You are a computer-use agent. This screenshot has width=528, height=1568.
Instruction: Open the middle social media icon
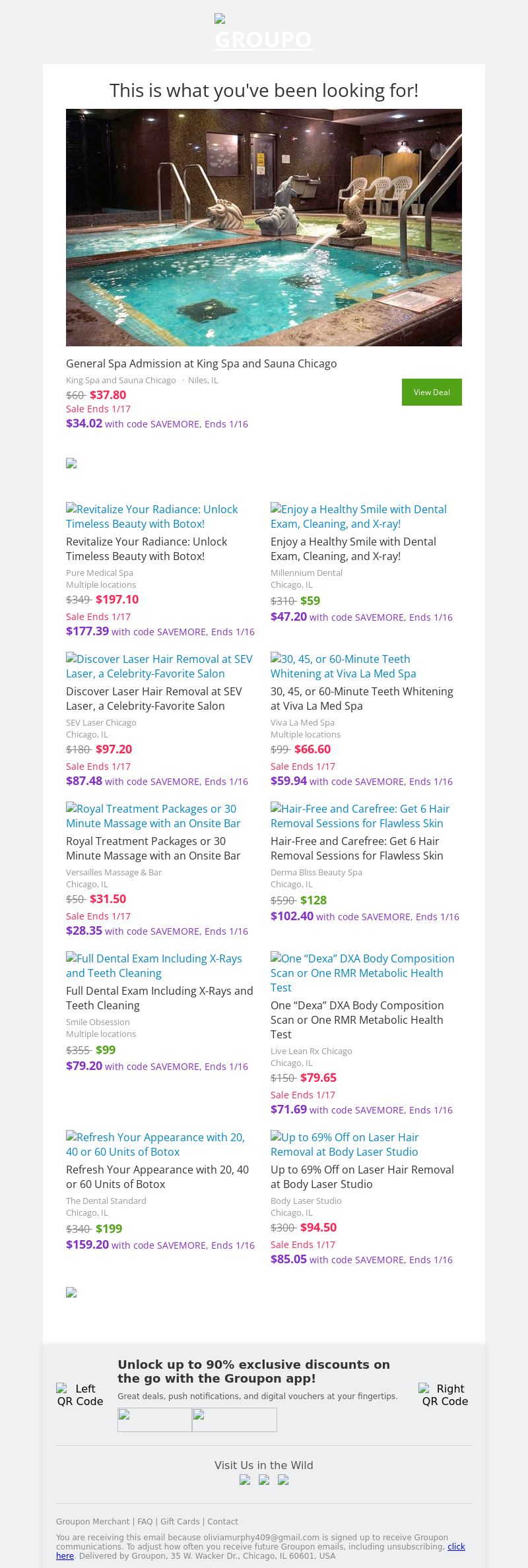tap(264, 1480)
